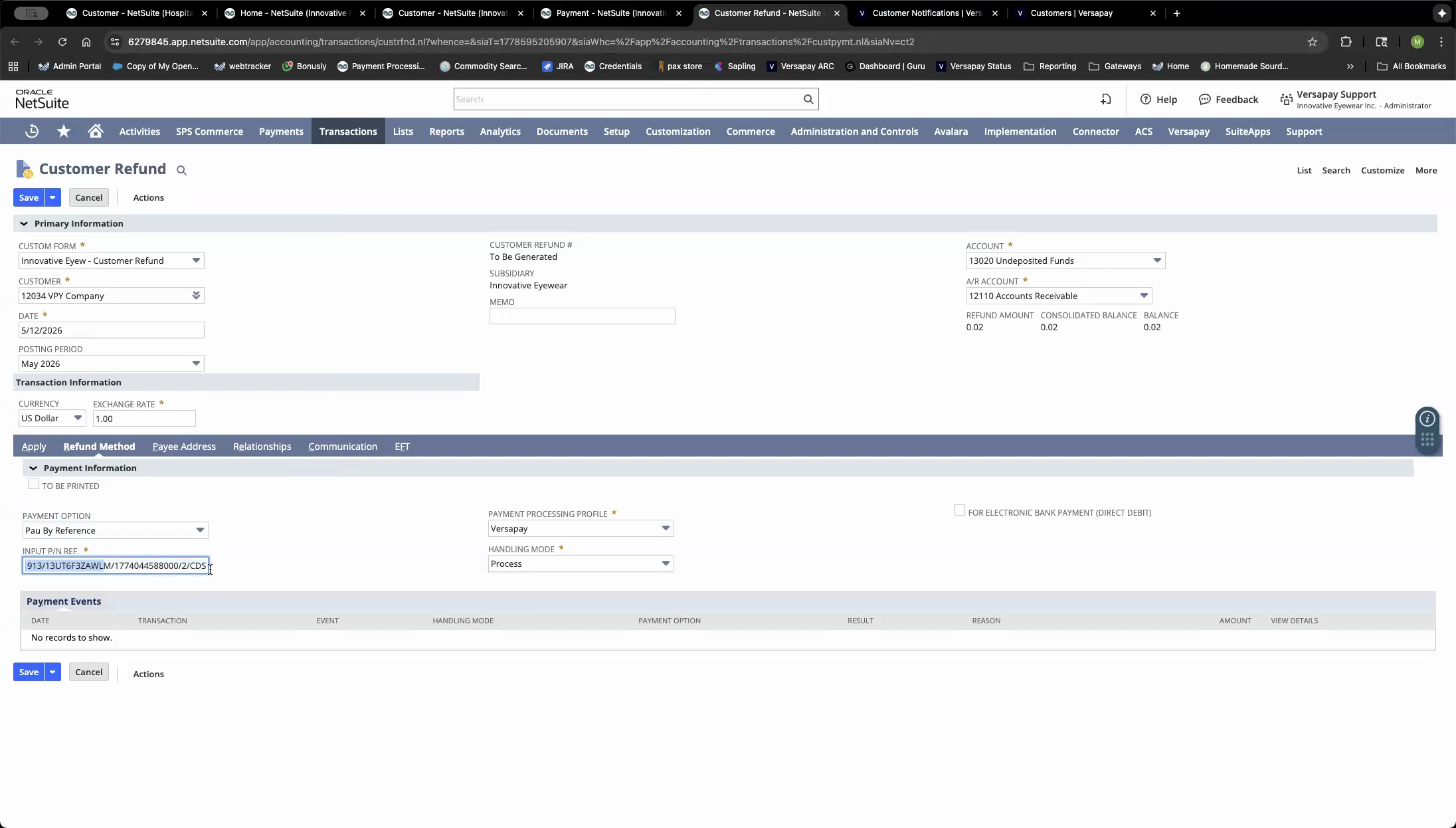Open the browser extensions puzzle icon
1456x828 pixels.
[1346, 42]
